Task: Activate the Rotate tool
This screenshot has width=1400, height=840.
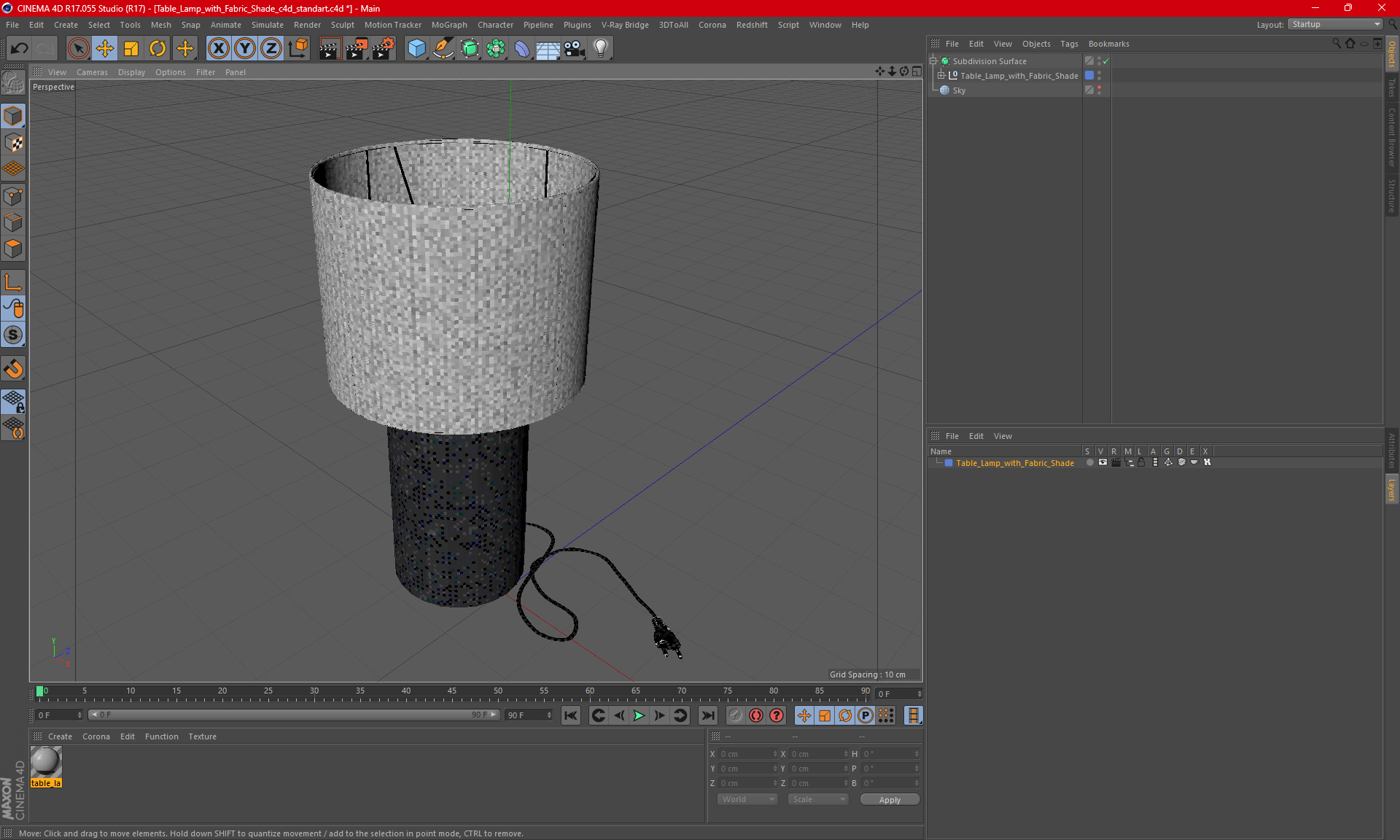Action: tap(157, 49)
